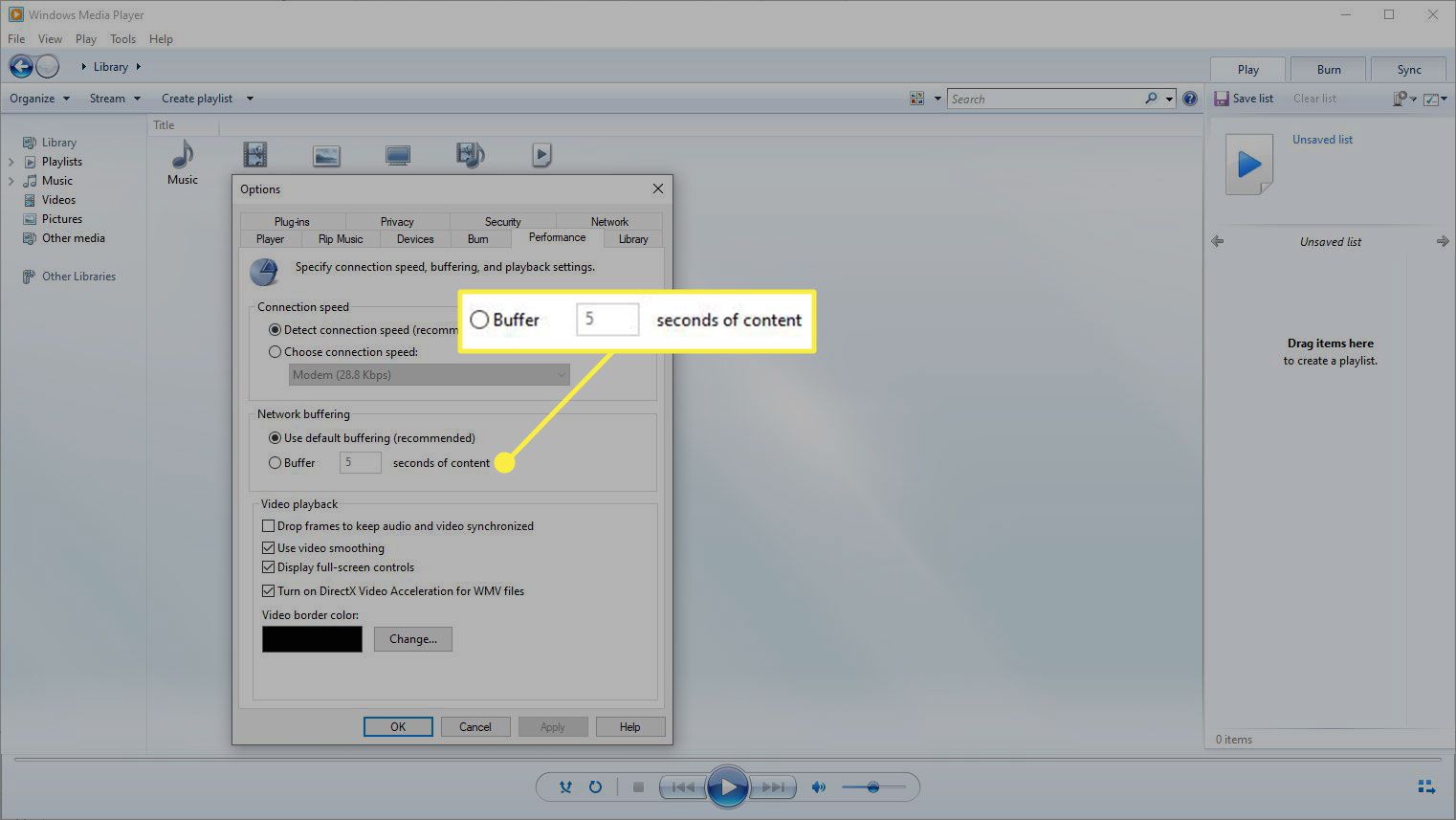Select the Buffer seconds radio button

[x=275, y=463]
